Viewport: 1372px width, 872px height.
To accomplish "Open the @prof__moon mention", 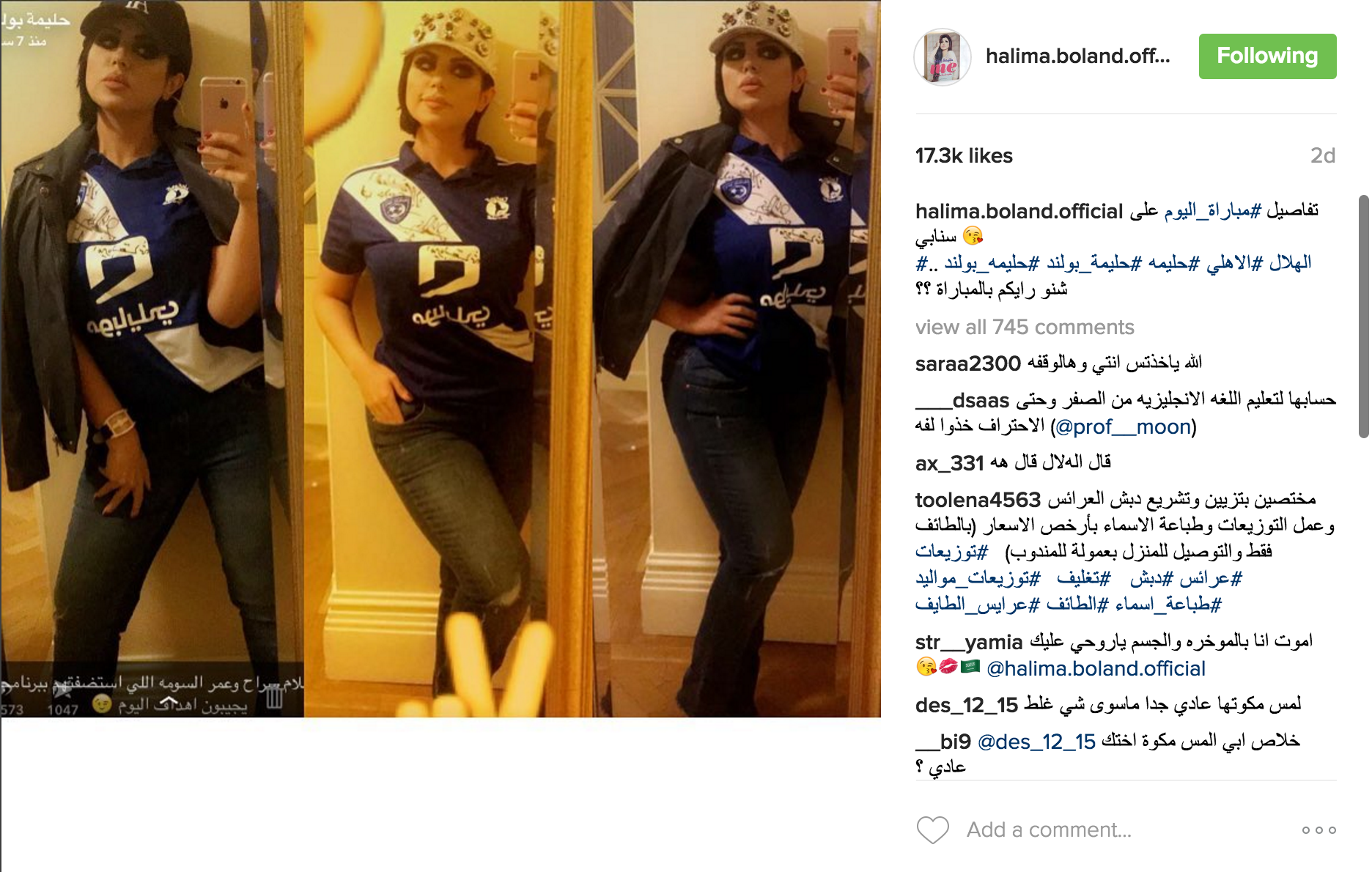I will pos(1123,426).
